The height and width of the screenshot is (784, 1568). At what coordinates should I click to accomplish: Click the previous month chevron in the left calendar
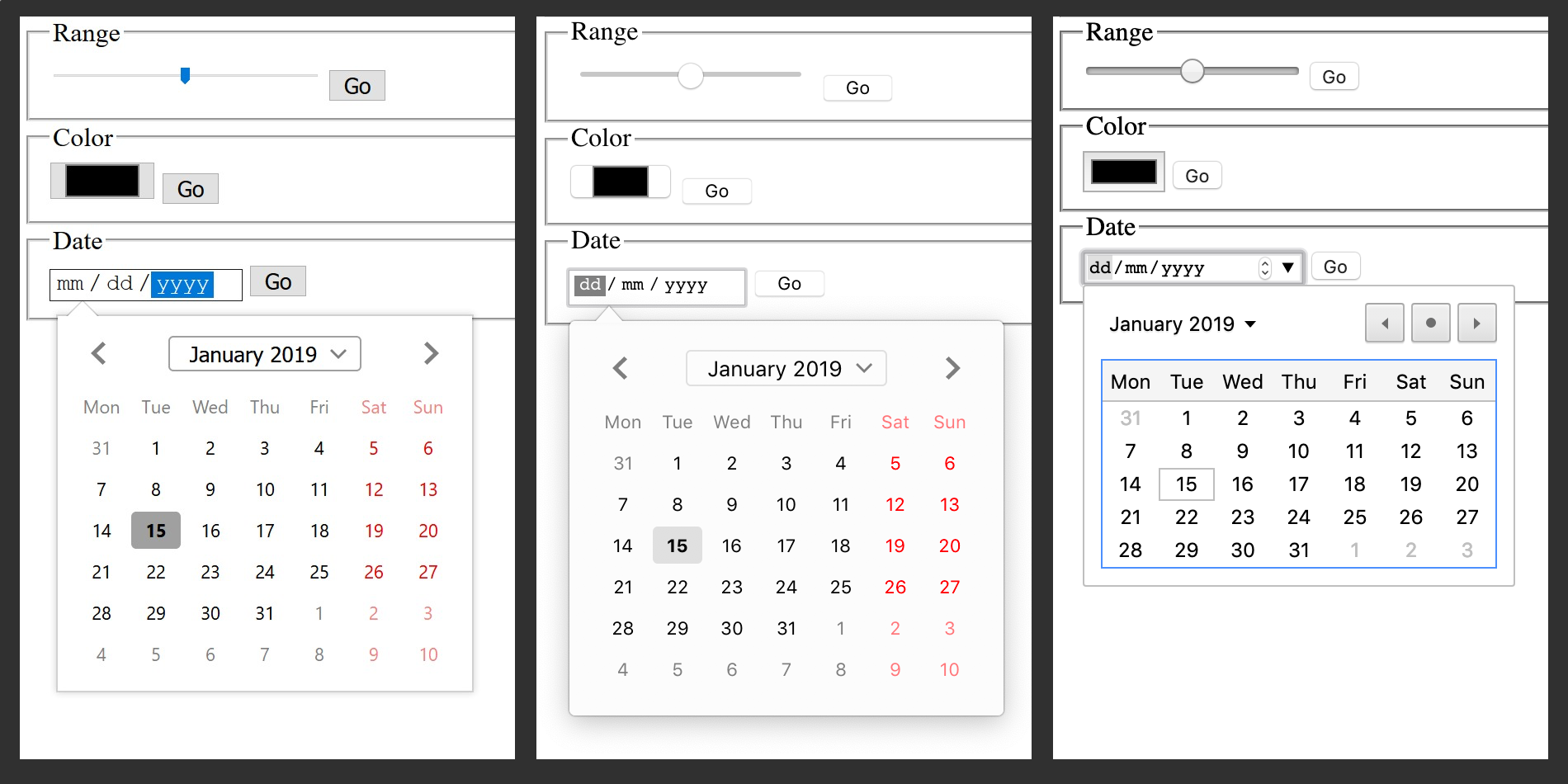coord(99,354)
